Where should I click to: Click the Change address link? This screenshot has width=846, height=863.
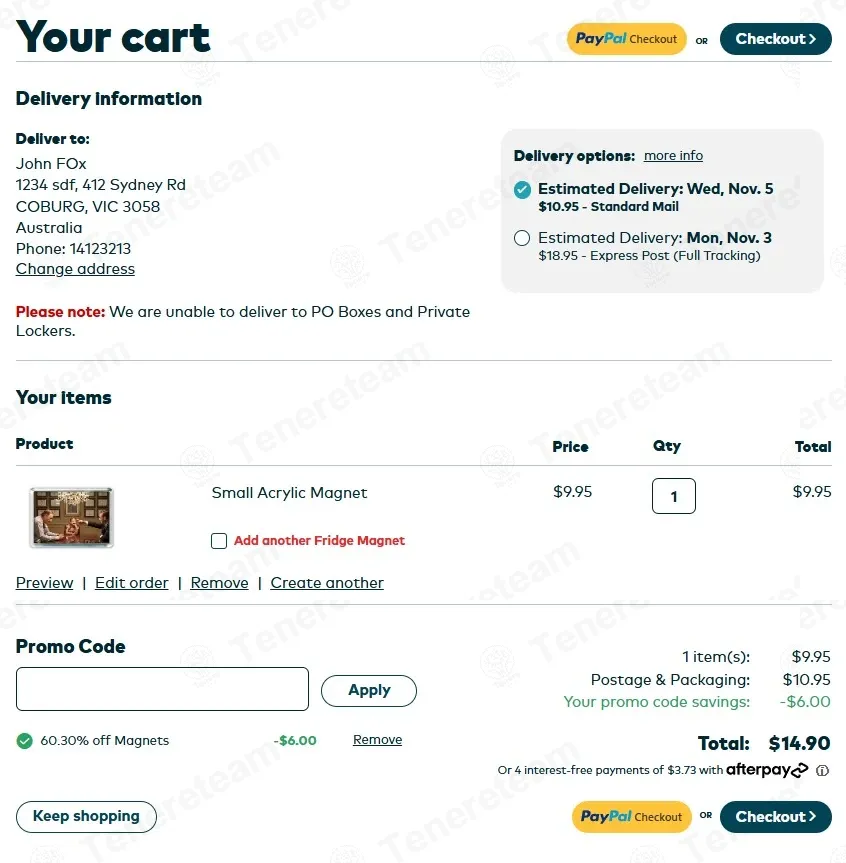point(75,269)
